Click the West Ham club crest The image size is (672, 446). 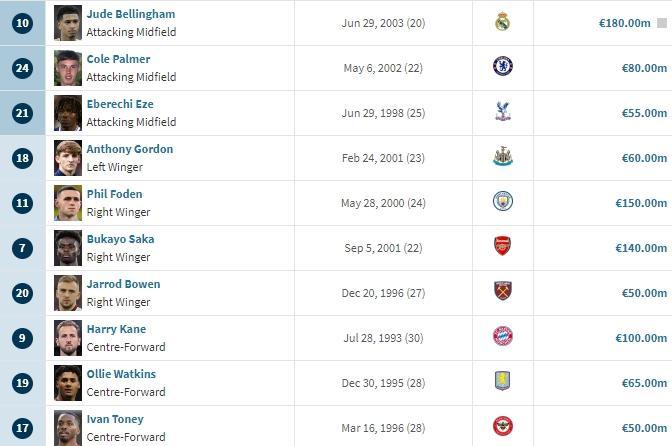click(502, 292)
